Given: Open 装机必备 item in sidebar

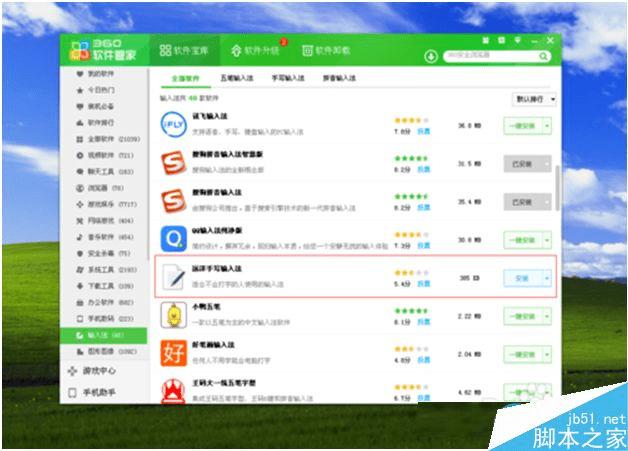Looking at the screenshot, I should coord(95,107).
